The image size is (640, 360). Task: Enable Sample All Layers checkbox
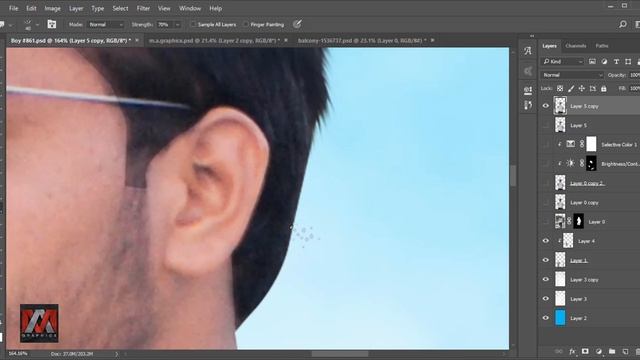click(193, 24)
